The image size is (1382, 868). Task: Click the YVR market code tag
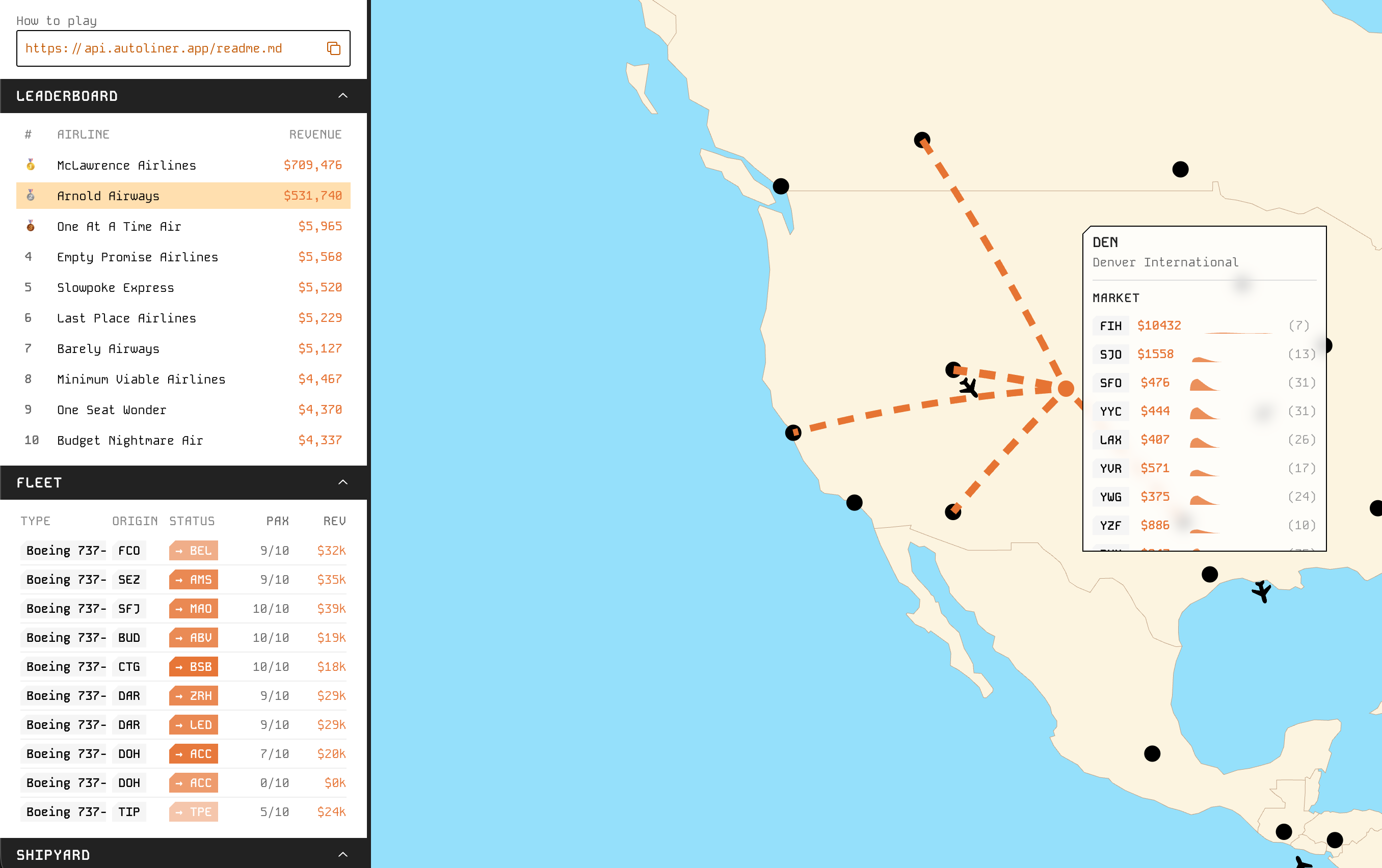click(x=1110, y=468)
